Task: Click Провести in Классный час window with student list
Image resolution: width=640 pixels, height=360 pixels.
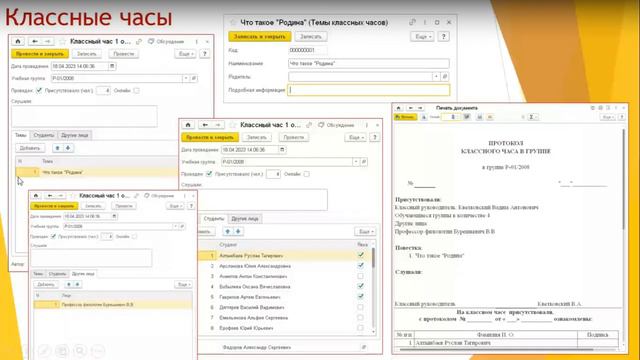Action: 294,138
